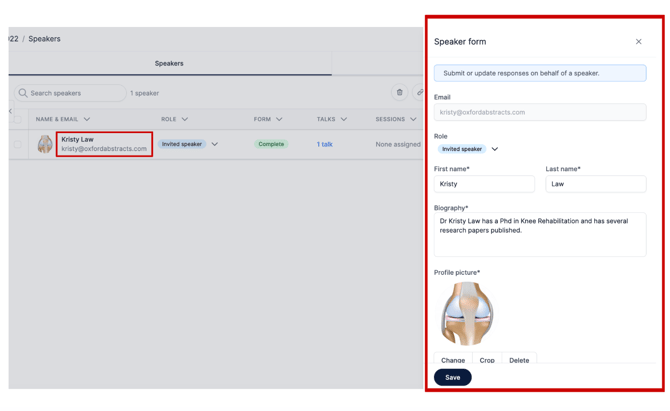Image resolution: width=670 pixels, height=411 pixels.
Task: Go to Speakers in the breadcrumb
Action: (44, 39)
